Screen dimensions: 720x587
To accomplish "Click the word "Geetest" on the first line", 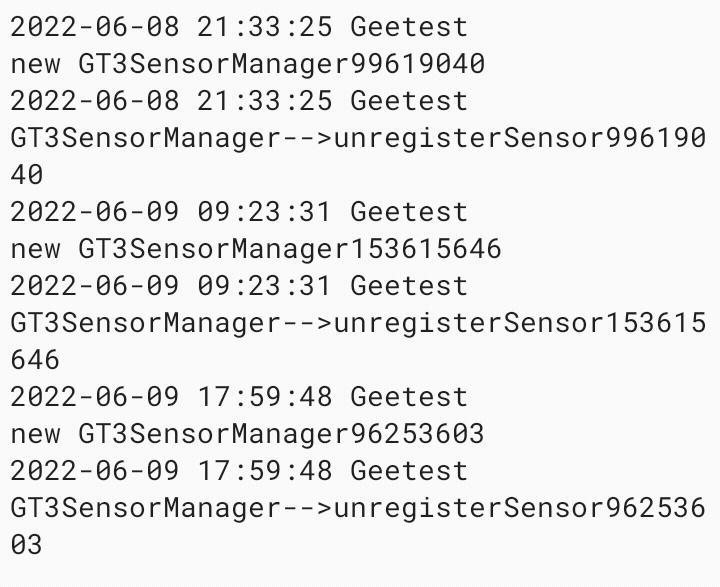I will 409,27.
